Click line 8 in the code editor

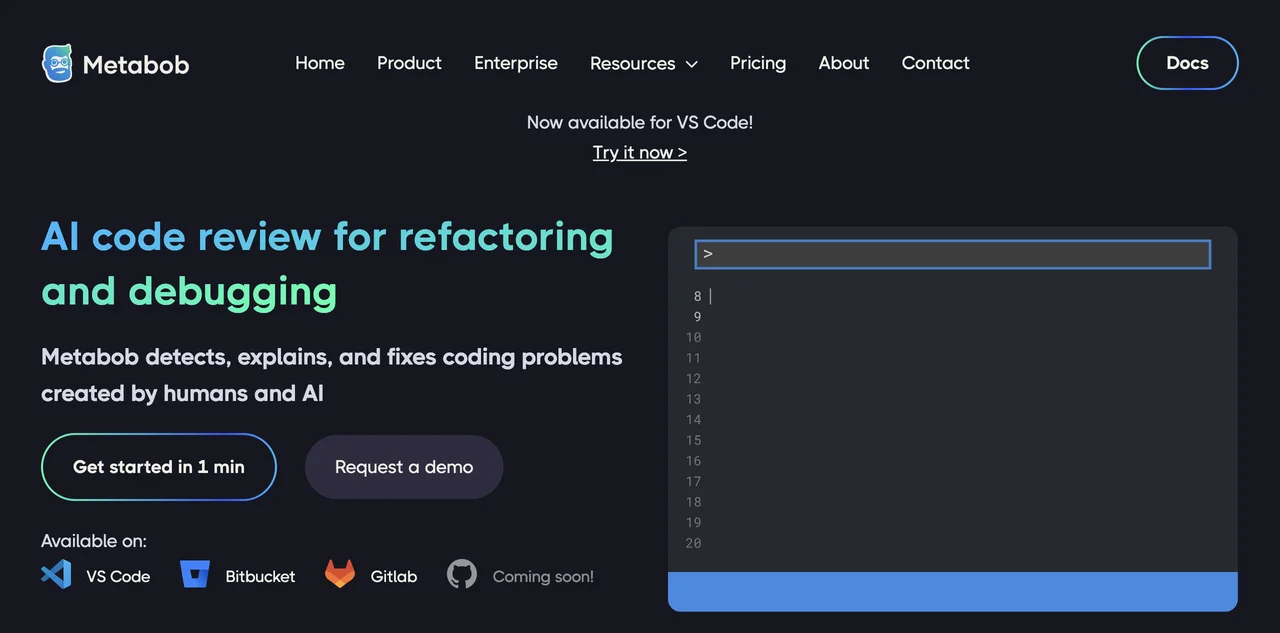click(900, 296)
